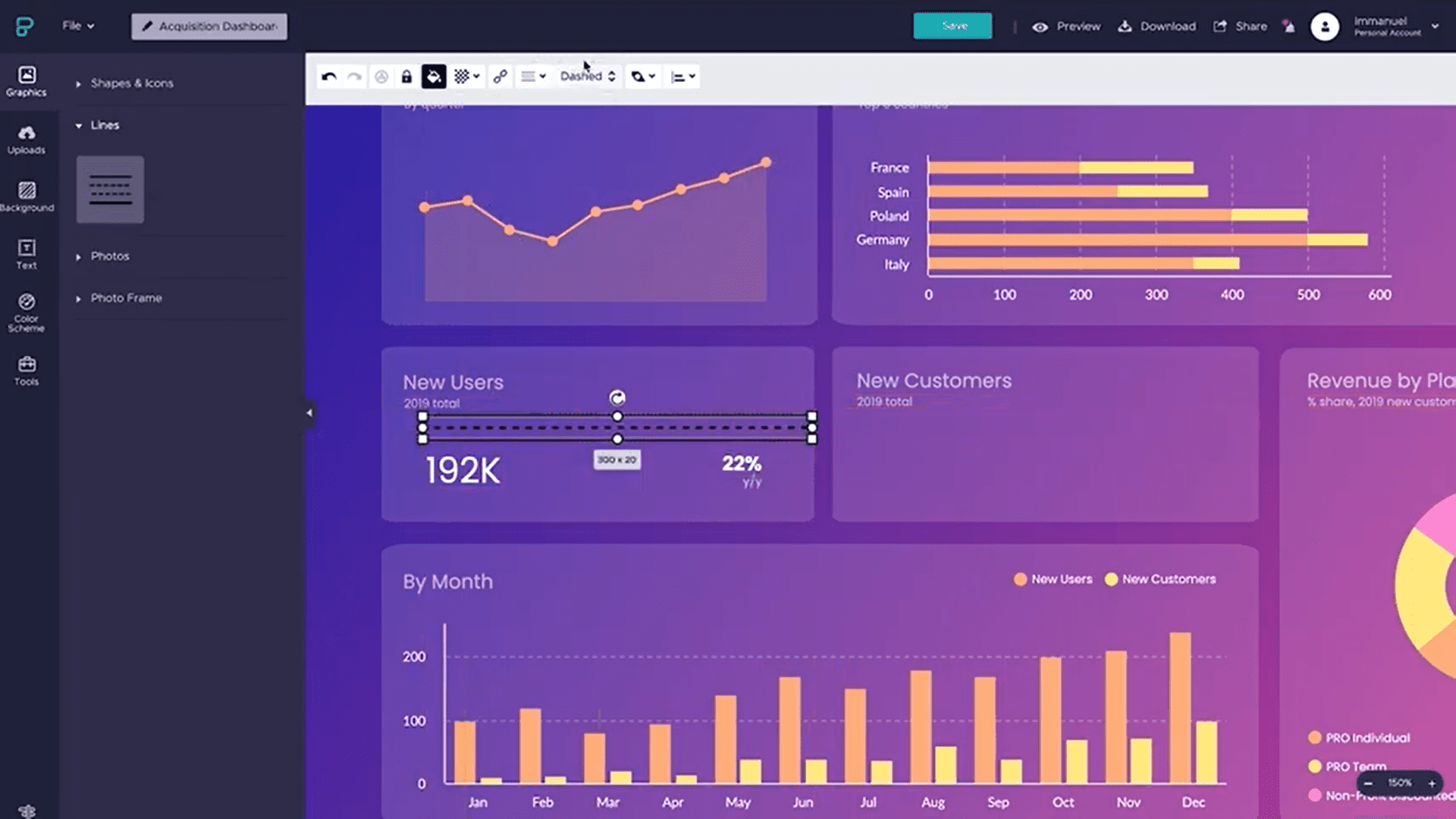Open the Color Scheme panel

(x=27, y=312)
